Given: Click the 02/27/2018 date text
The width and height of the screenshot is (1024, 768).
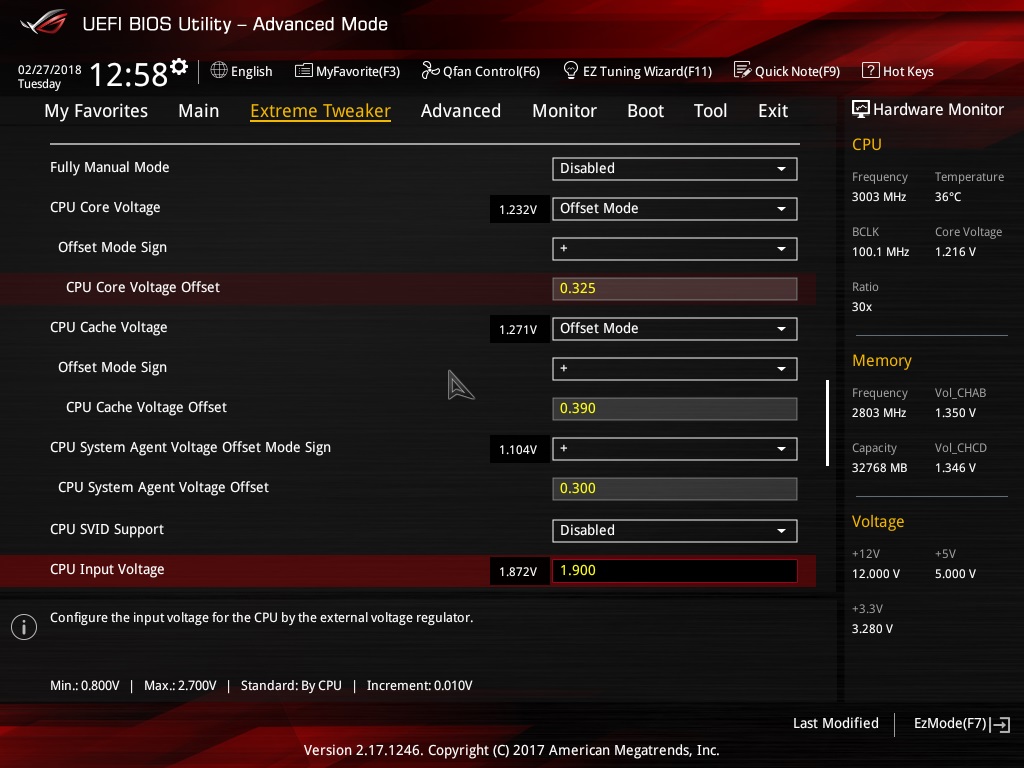Looking at the screenshot, I should click(50, 69).
